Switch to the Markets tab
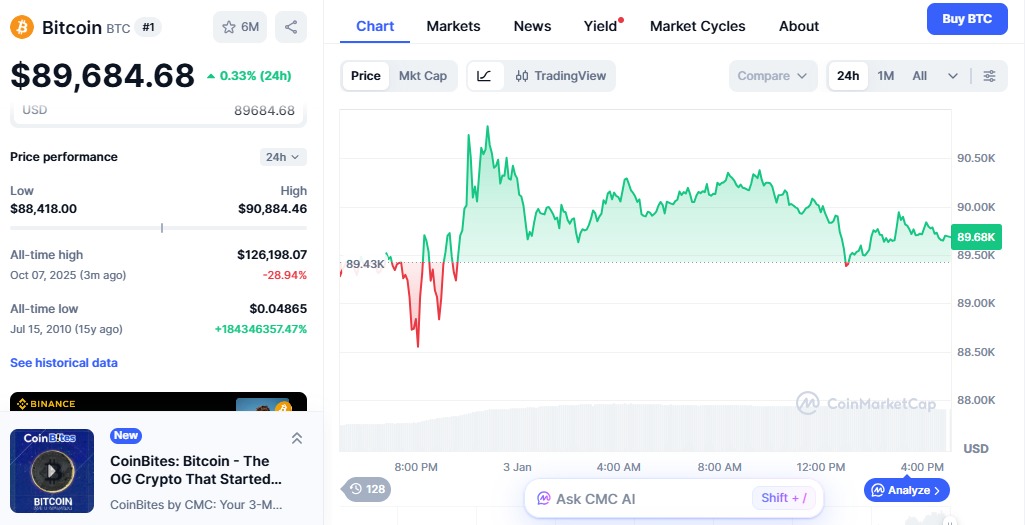Screen dimensions: 1025x525 point(453,26)
